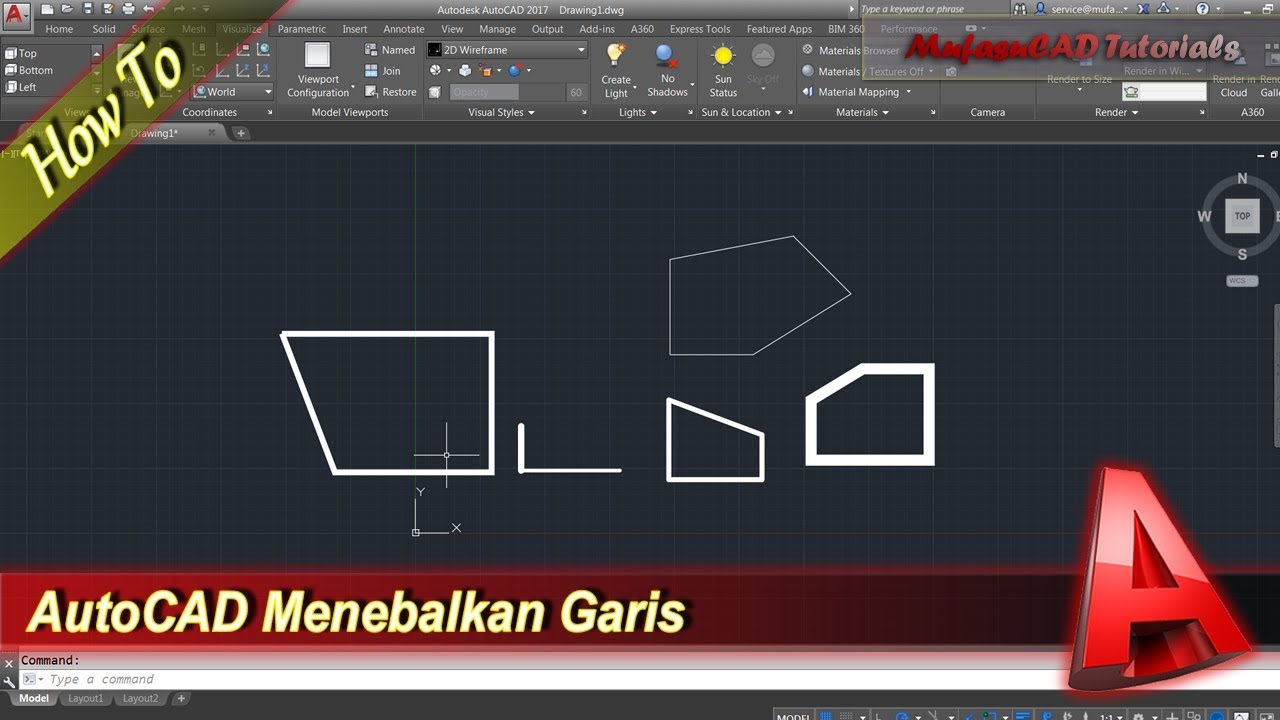1280x720 pixels.
Task: Adjust the Opacity slider
Action: click(x=506, y=92)
